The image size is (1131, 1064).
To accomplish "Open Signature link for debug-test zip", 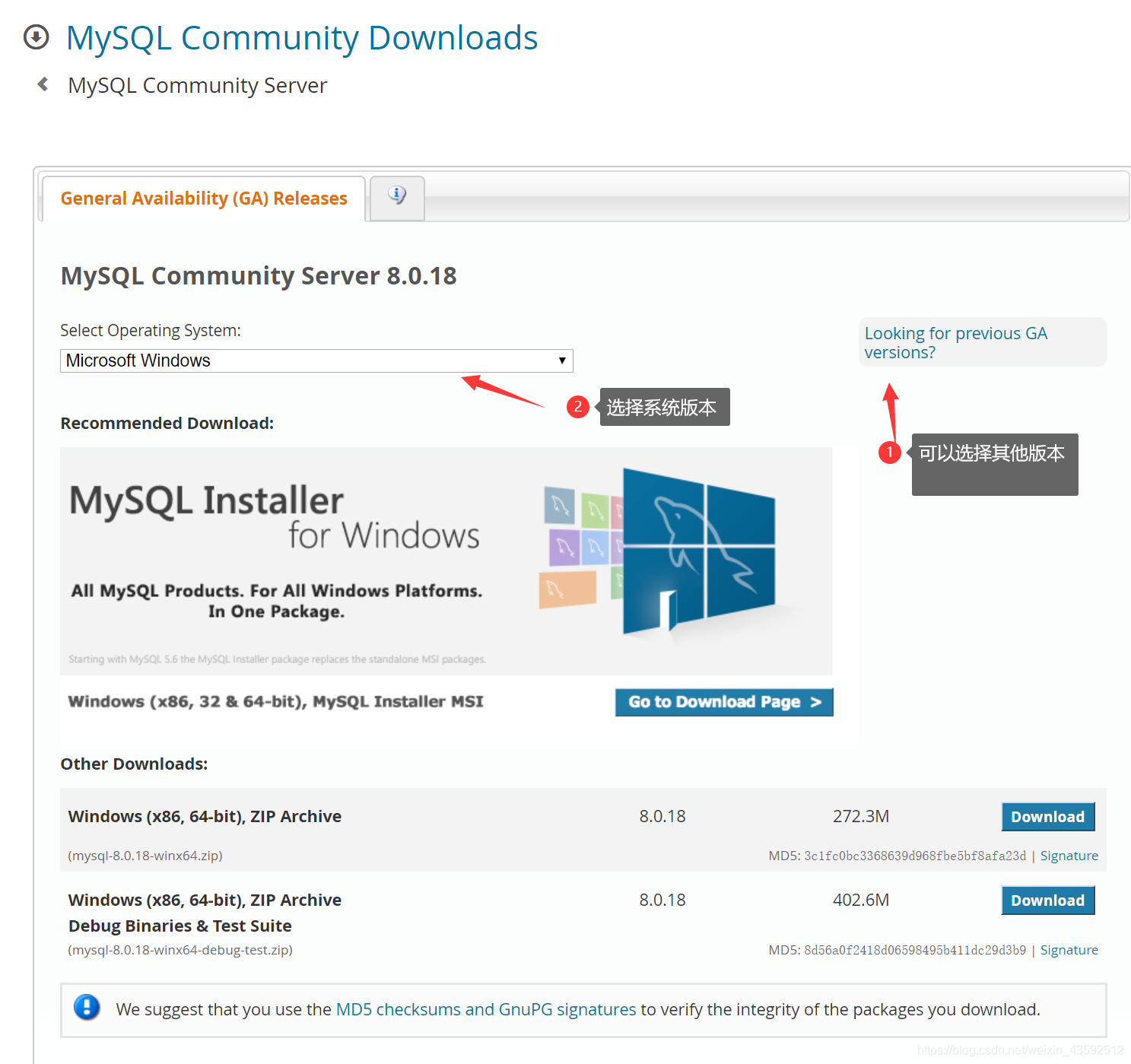I will 1069,950.
